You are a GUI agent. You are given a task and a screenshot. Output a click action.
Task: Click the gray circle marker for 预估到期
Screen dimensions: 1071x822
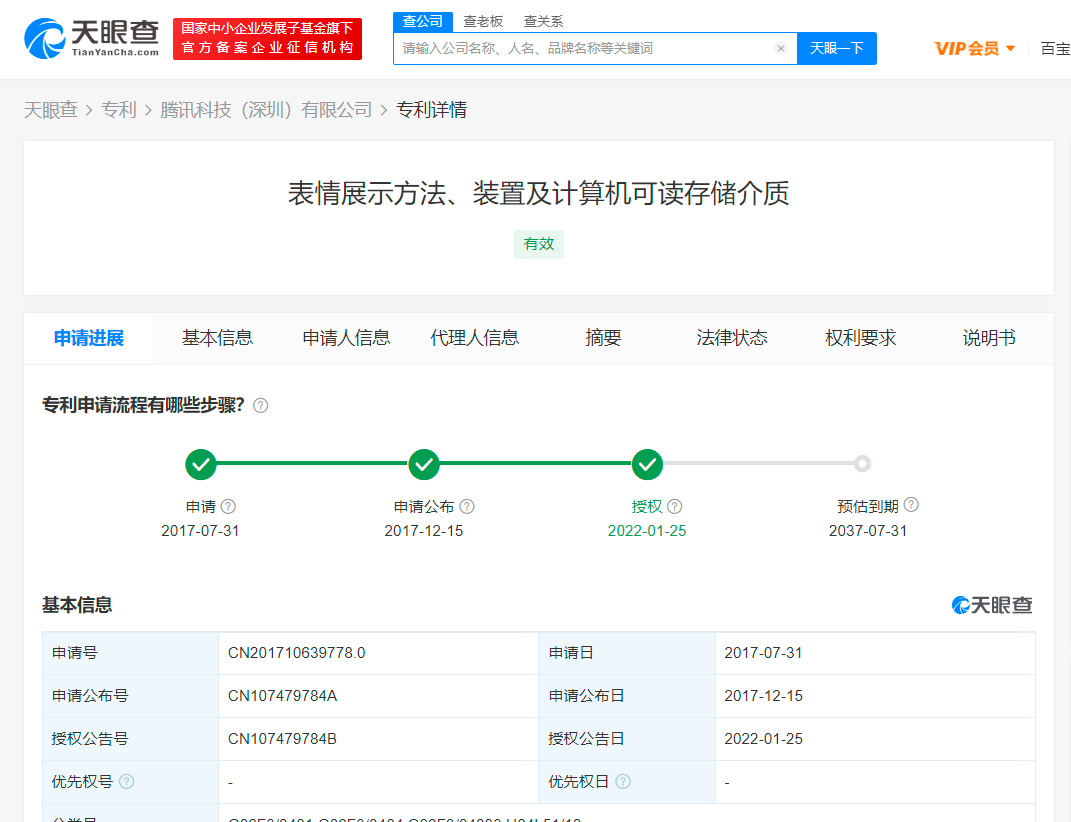pos(863,464)
